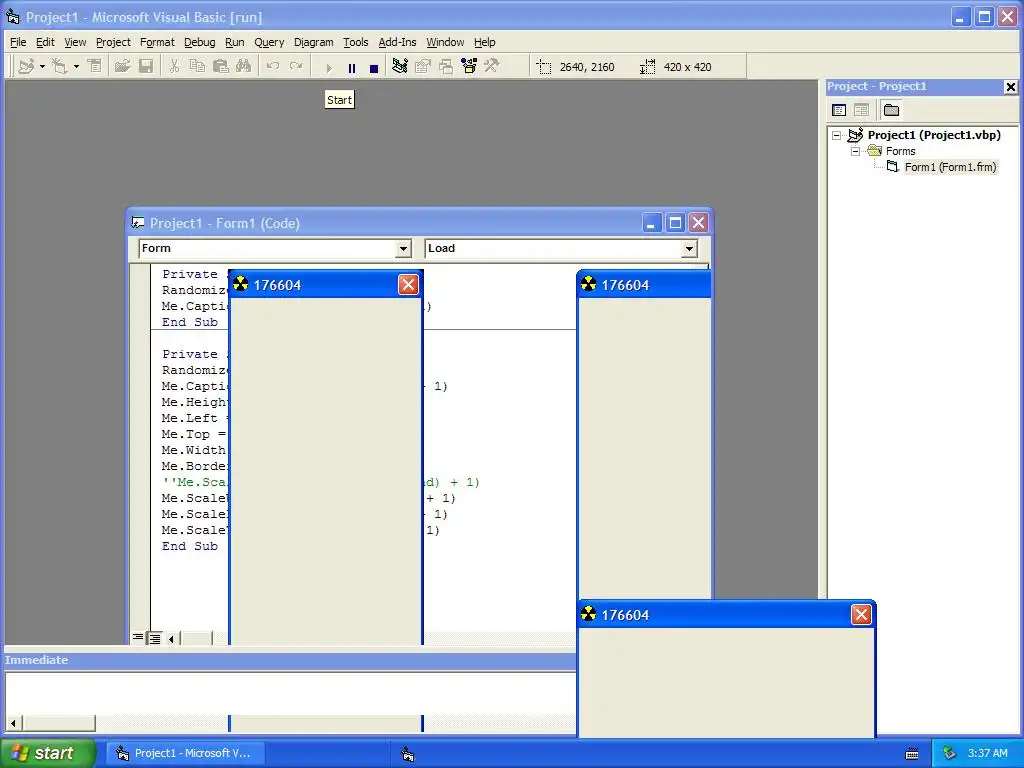
Task: Select Form1 (Form1.frm) in project tree
Action: pyautogui.click(x=950, y=167)
